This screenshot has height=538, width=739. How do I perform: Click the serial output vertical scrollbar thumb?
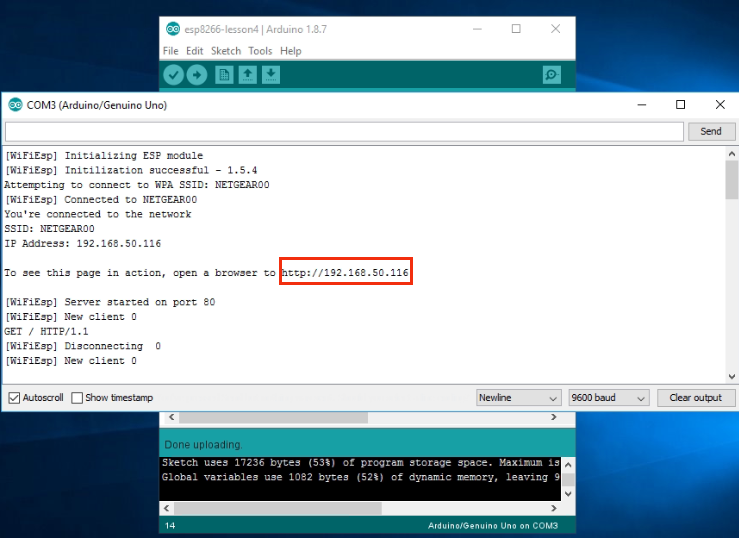(x=731, y=180)
